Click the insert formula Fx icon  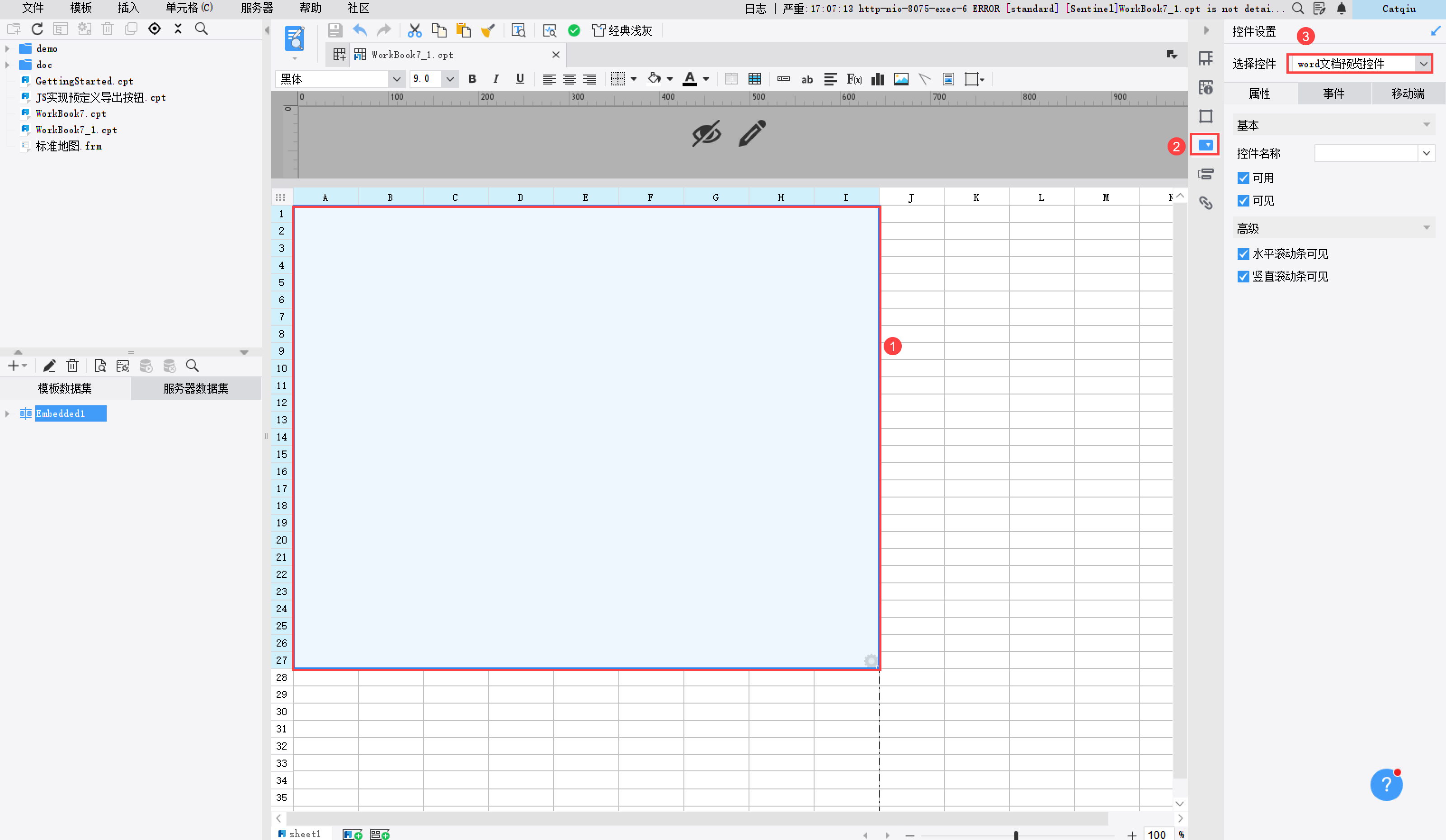(x=854, y=79)
